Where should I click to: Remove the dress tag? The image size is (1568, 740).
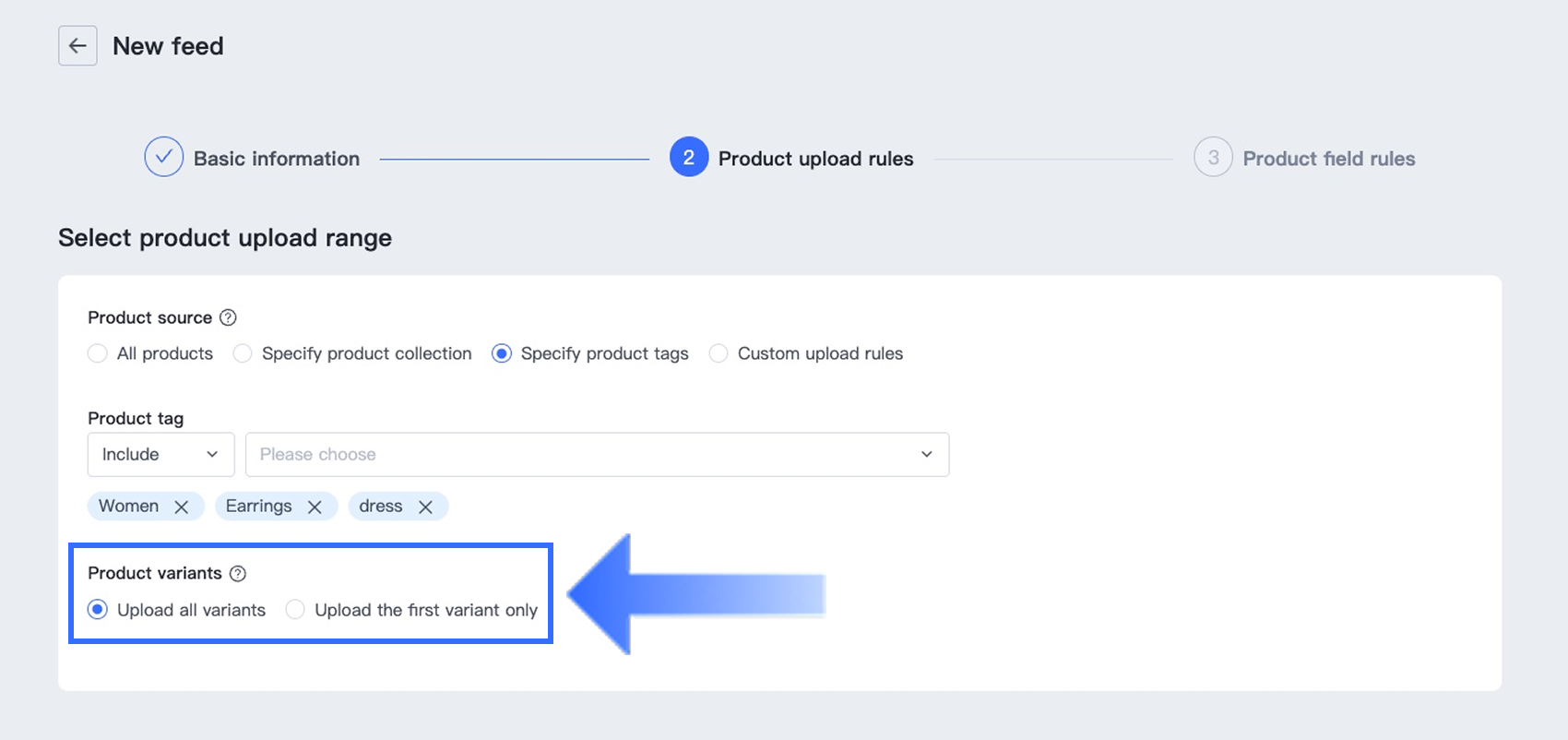coord(425,507)
